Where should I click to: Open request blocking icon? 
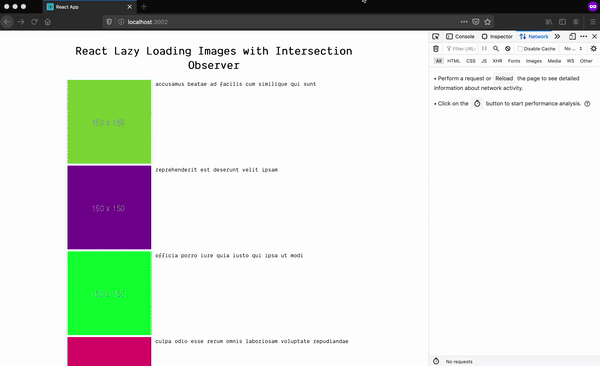(508, 49)
